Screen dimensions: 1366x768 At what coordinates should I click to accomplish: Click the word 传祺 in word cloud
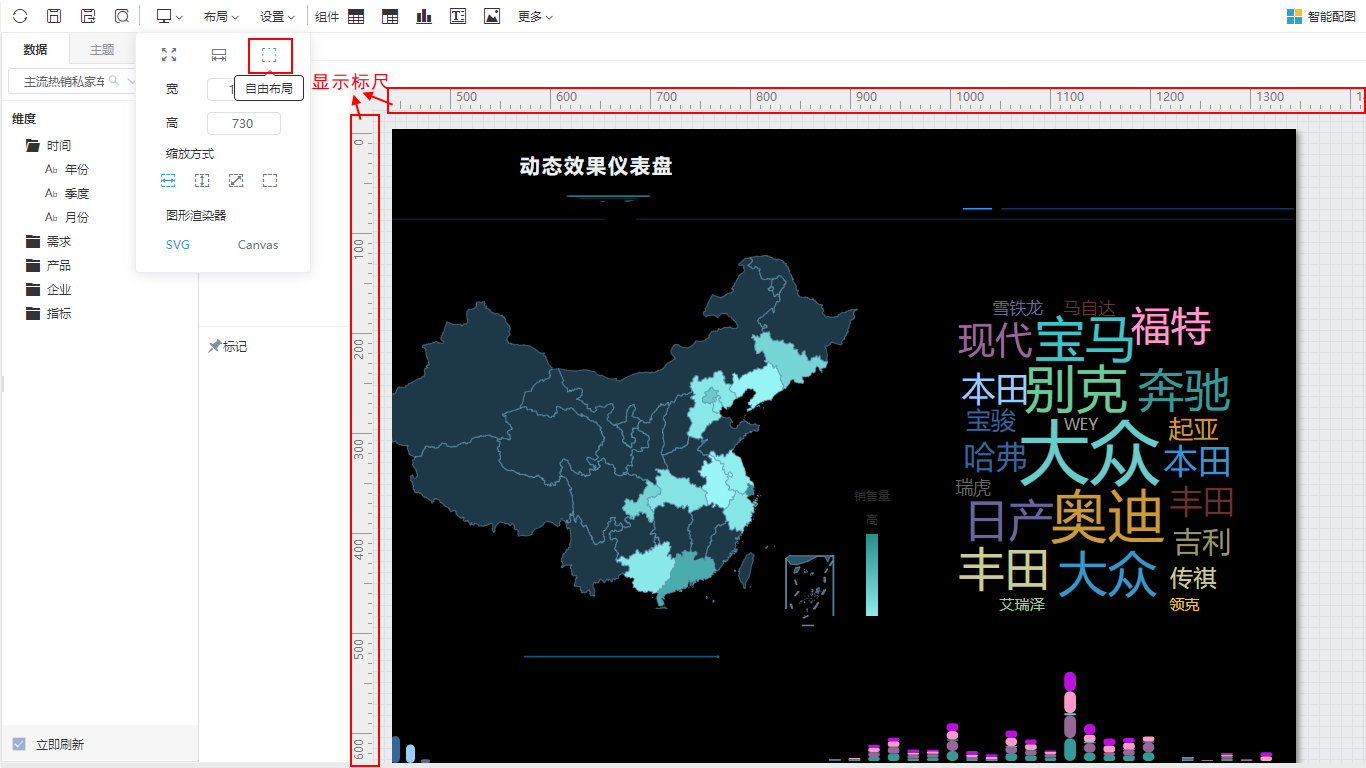coord(1193,578)
